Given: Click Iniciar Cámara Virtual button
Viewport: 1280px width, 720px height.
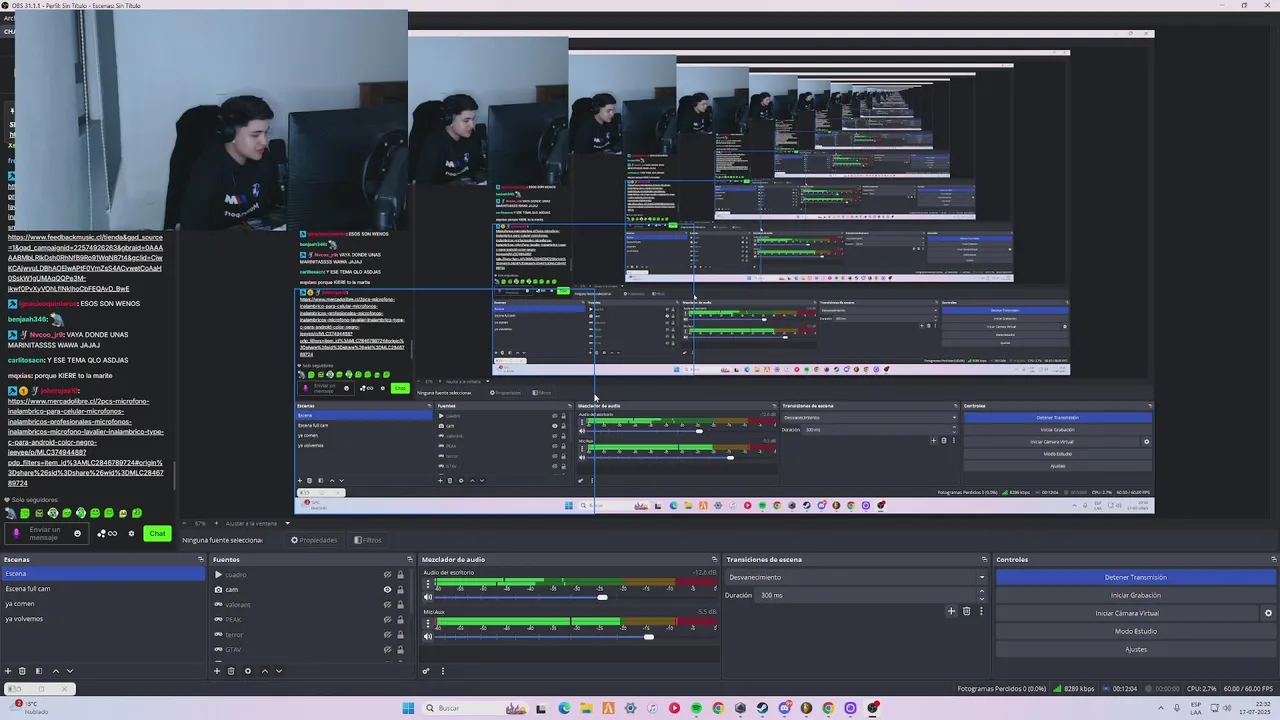Looking at the screenshot, I should coord(1127,613).
